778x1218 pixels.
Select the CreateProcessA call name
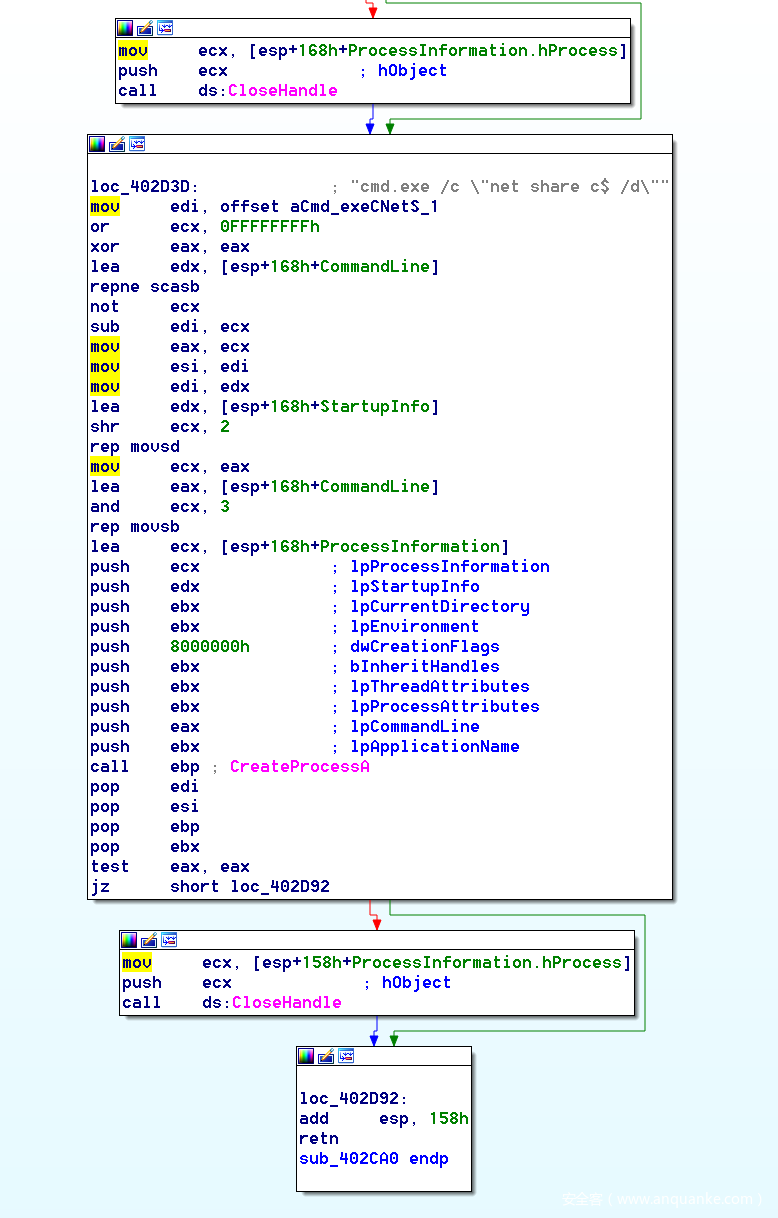point(299,767)
